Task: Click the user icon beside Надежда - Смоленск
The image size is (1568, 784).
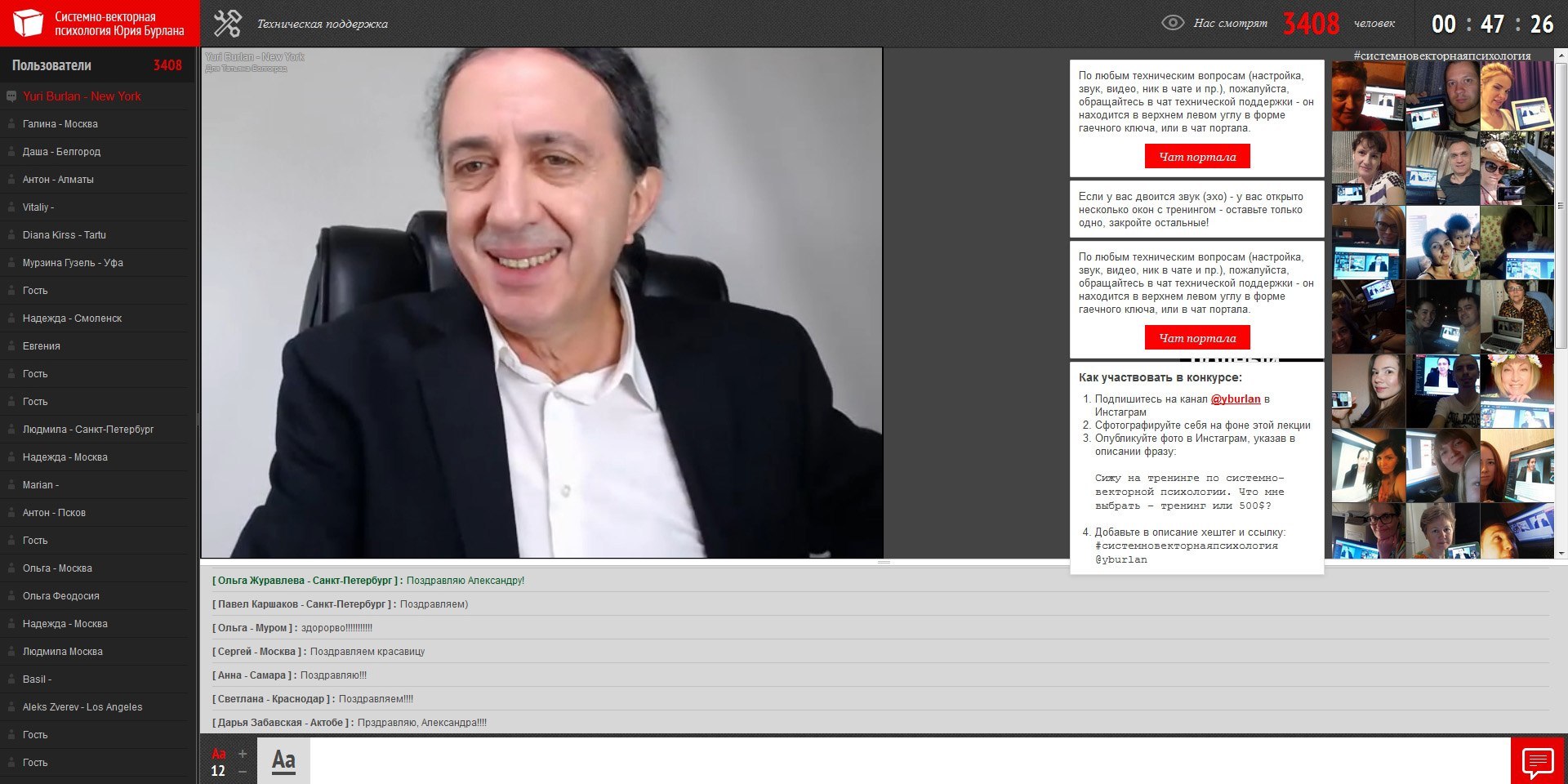Action: 11,318
